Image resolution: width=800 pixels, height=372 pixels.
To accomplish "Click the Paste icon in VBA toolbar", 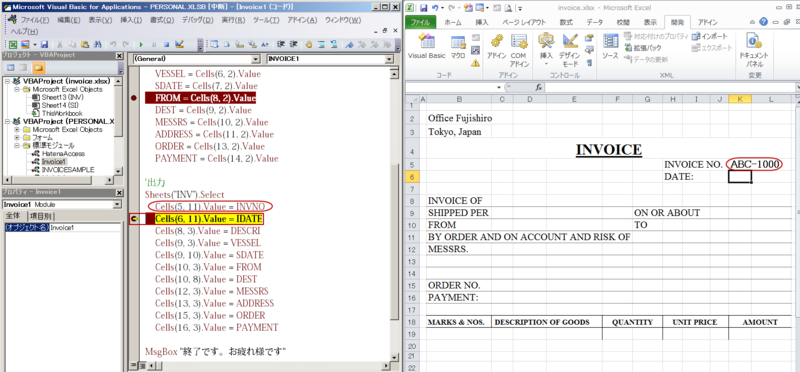I will [x=85, y=44].
